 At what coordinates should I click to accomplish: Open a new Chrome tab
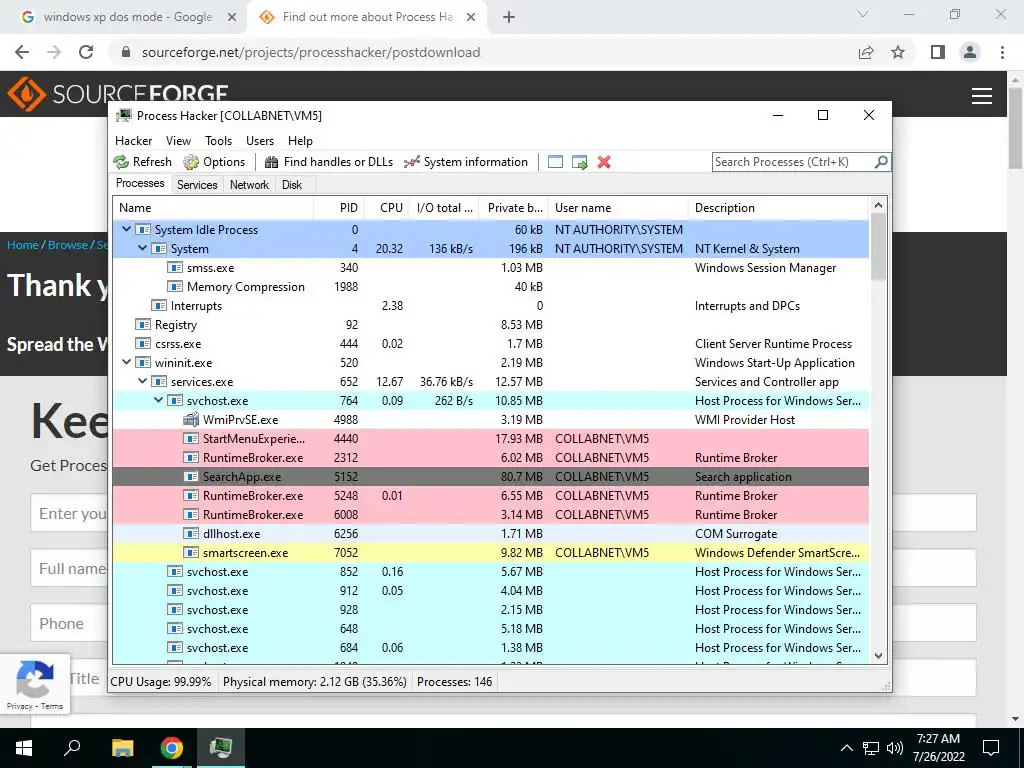(x=509, y=17)
